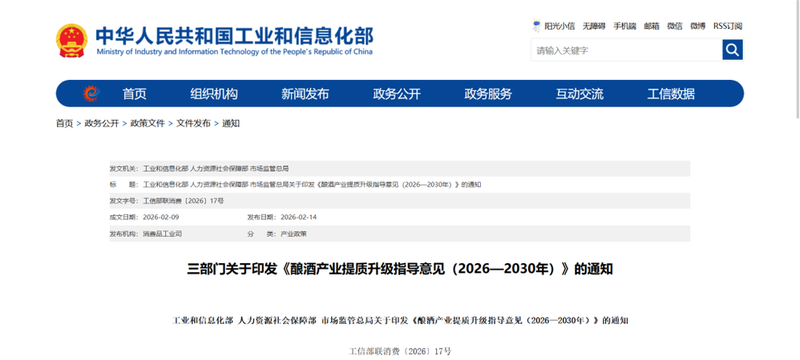Focus the 请输入关键字 search field
The height and width of the screenshot is (360, 800).
[627, 50]
